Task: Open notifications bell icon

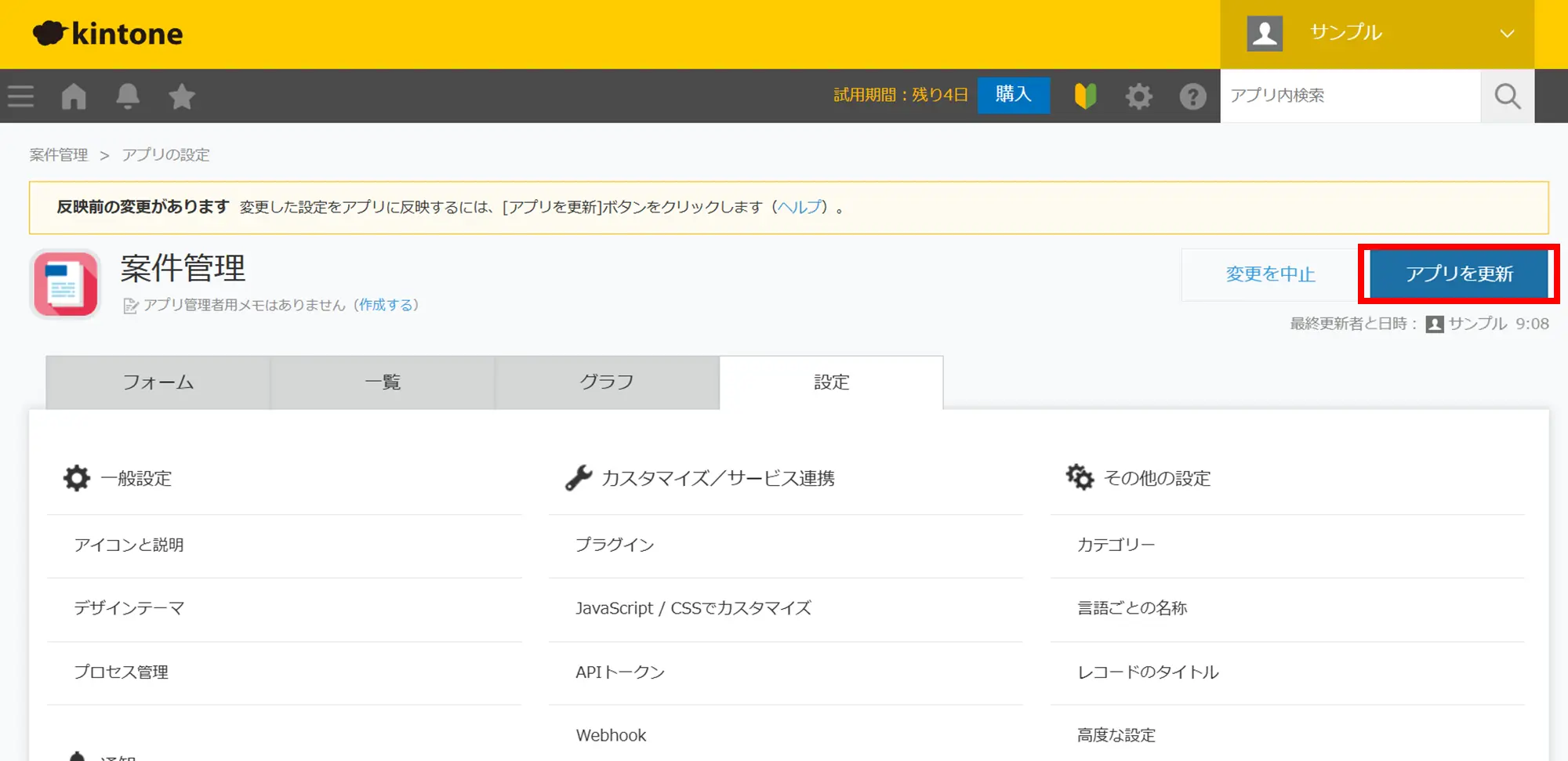Action: click(128, 96)
